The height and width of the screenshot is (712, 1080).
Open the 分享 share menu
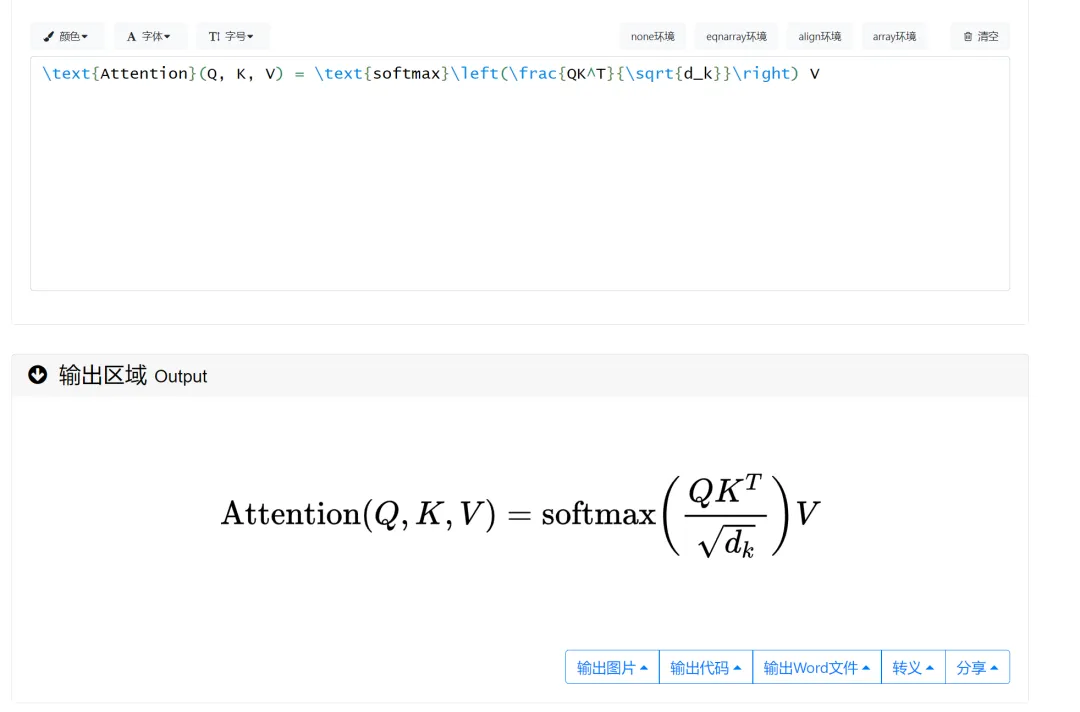[x=977, y=668]
